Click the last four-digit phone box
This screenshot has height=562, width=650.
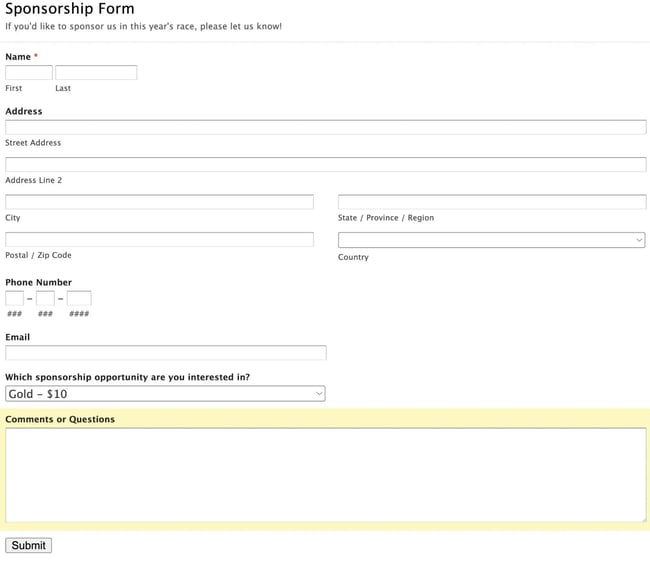coord(79,298)
